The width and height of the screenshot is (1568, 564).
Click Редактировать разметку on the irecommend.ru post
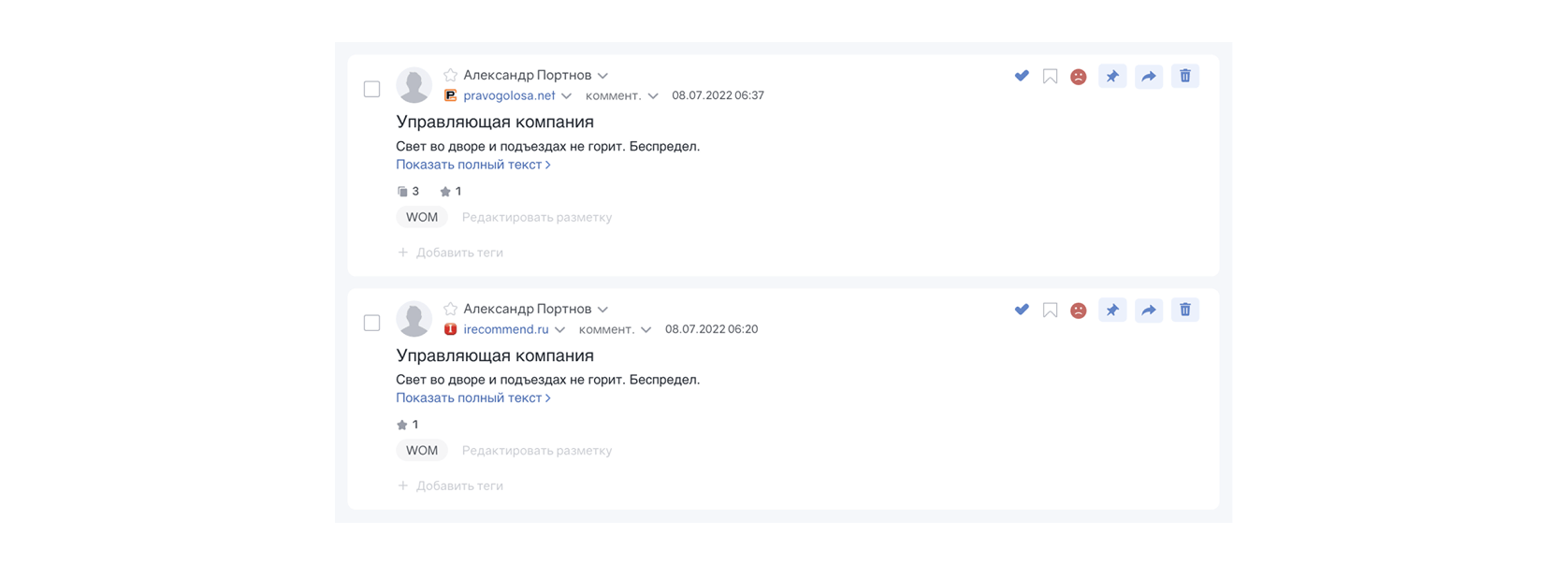(x=536, y=451)
